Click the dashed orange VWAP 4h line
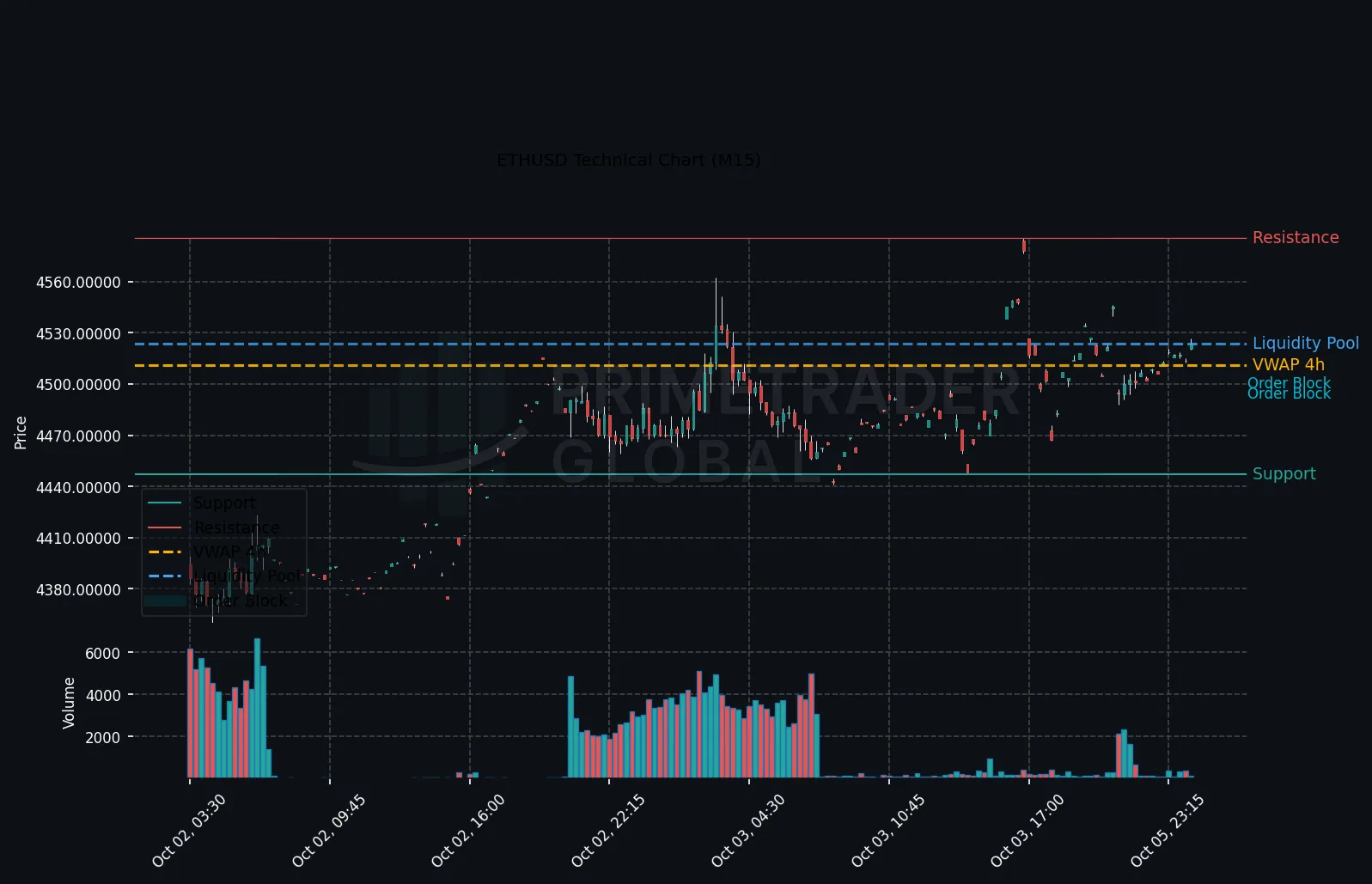This screenshot has width=1372, height=884. click(690, 366)
